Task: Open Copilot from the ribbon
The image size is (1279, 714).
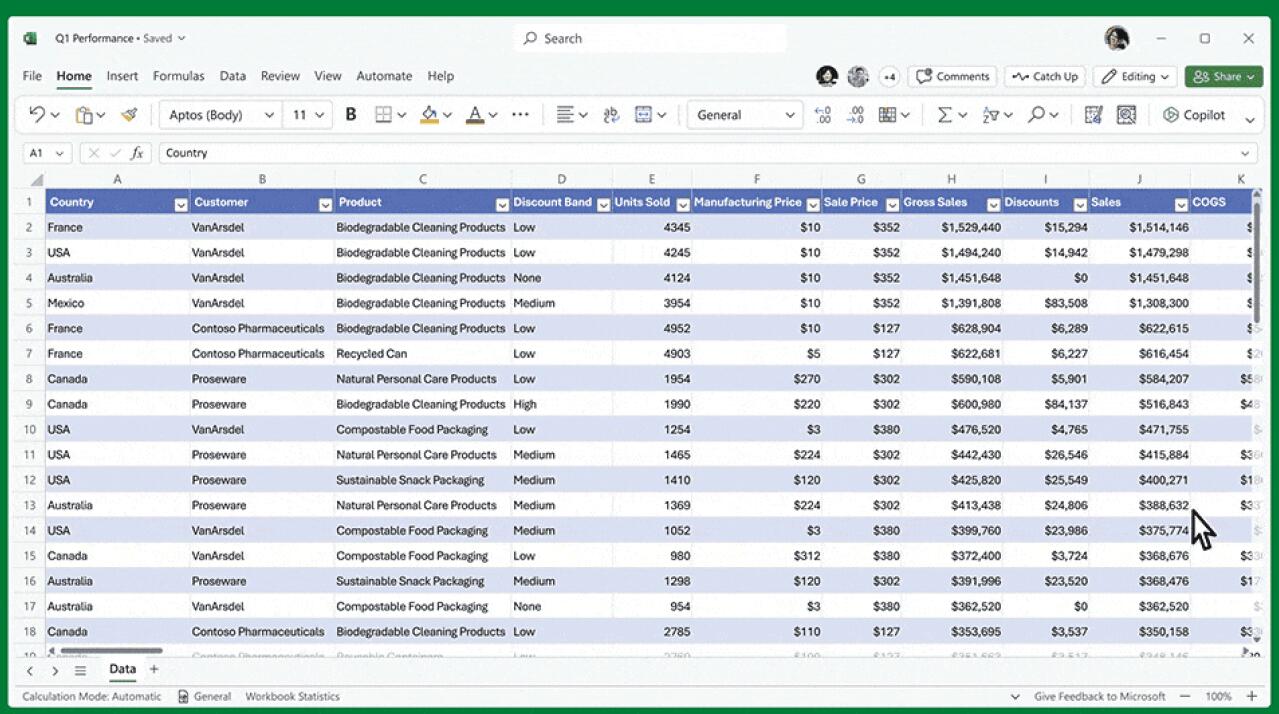Action: (1193, 115)
